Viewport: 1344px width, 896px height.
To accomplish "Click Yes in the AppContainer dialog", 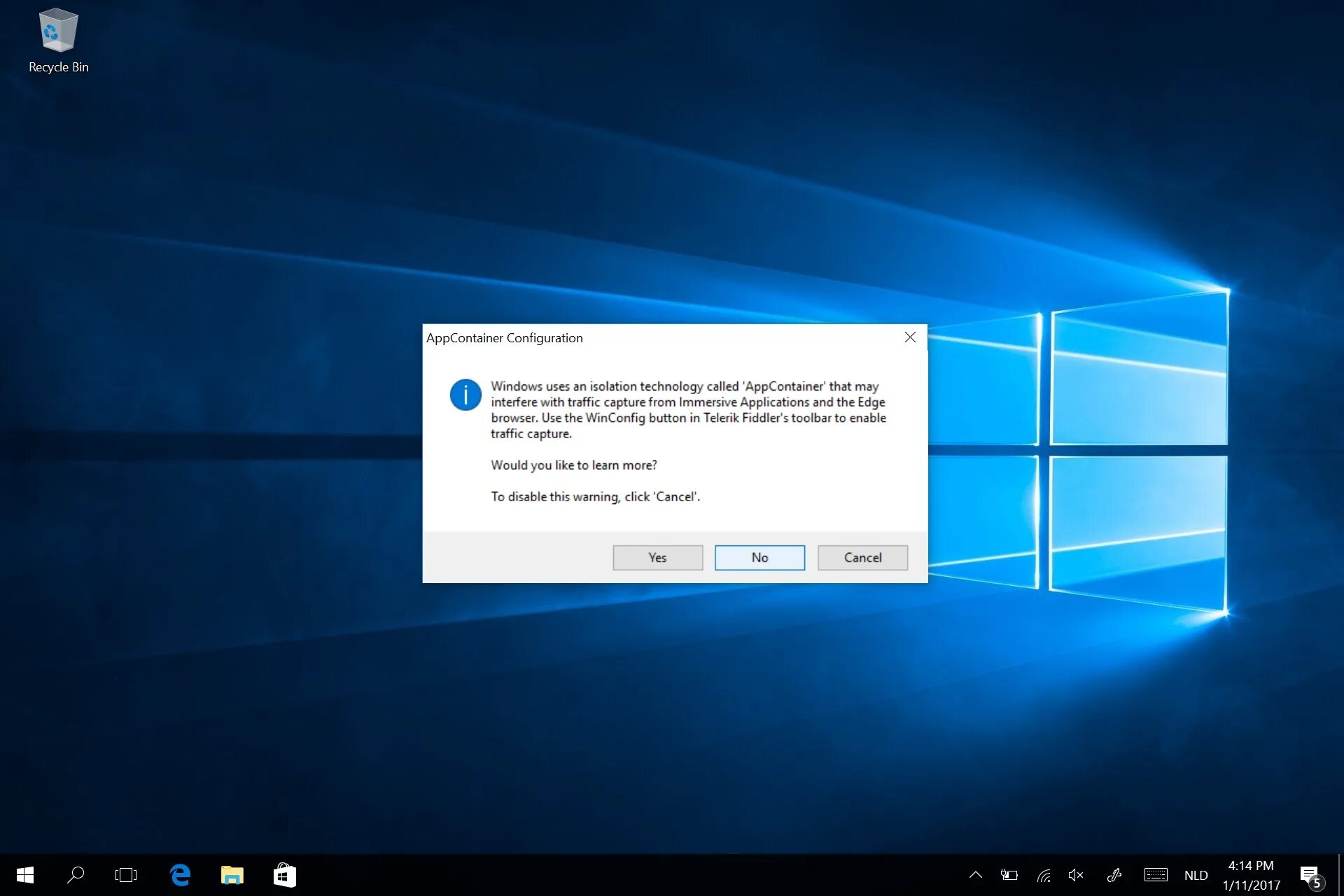I will point(657,557).
